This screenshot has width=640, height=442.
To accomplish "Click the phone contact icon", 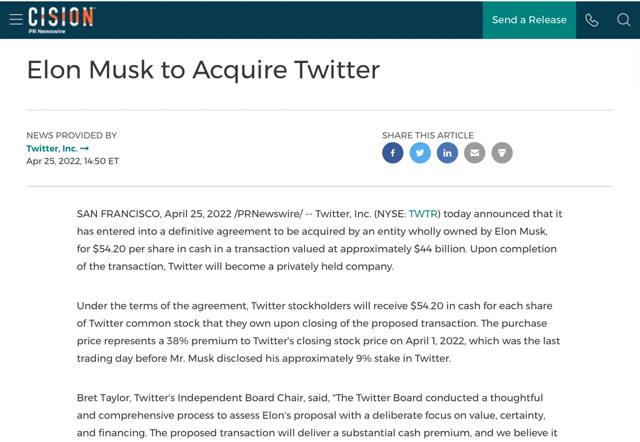I will (x=592, y=20).
